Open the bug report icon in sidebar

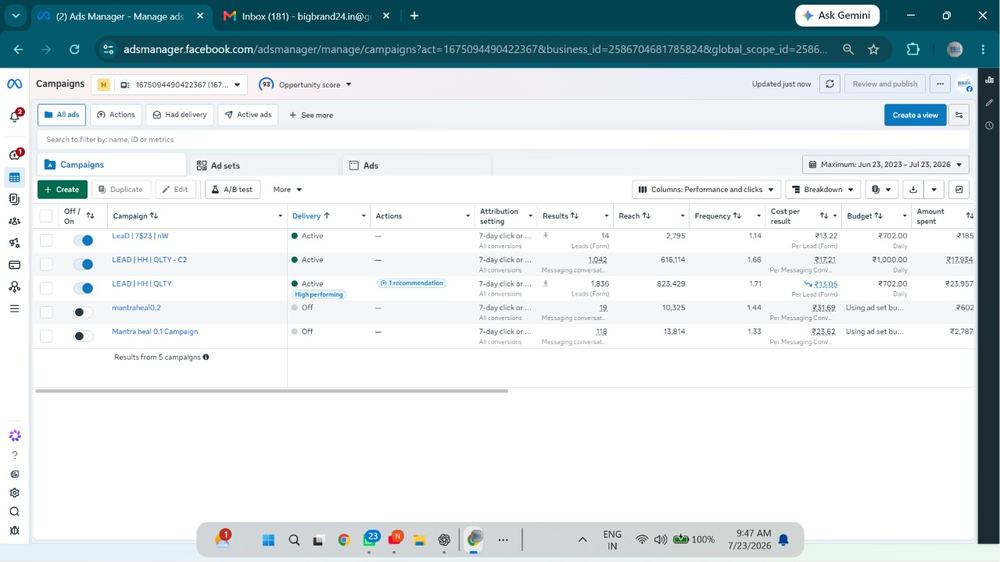pos(15,531)
